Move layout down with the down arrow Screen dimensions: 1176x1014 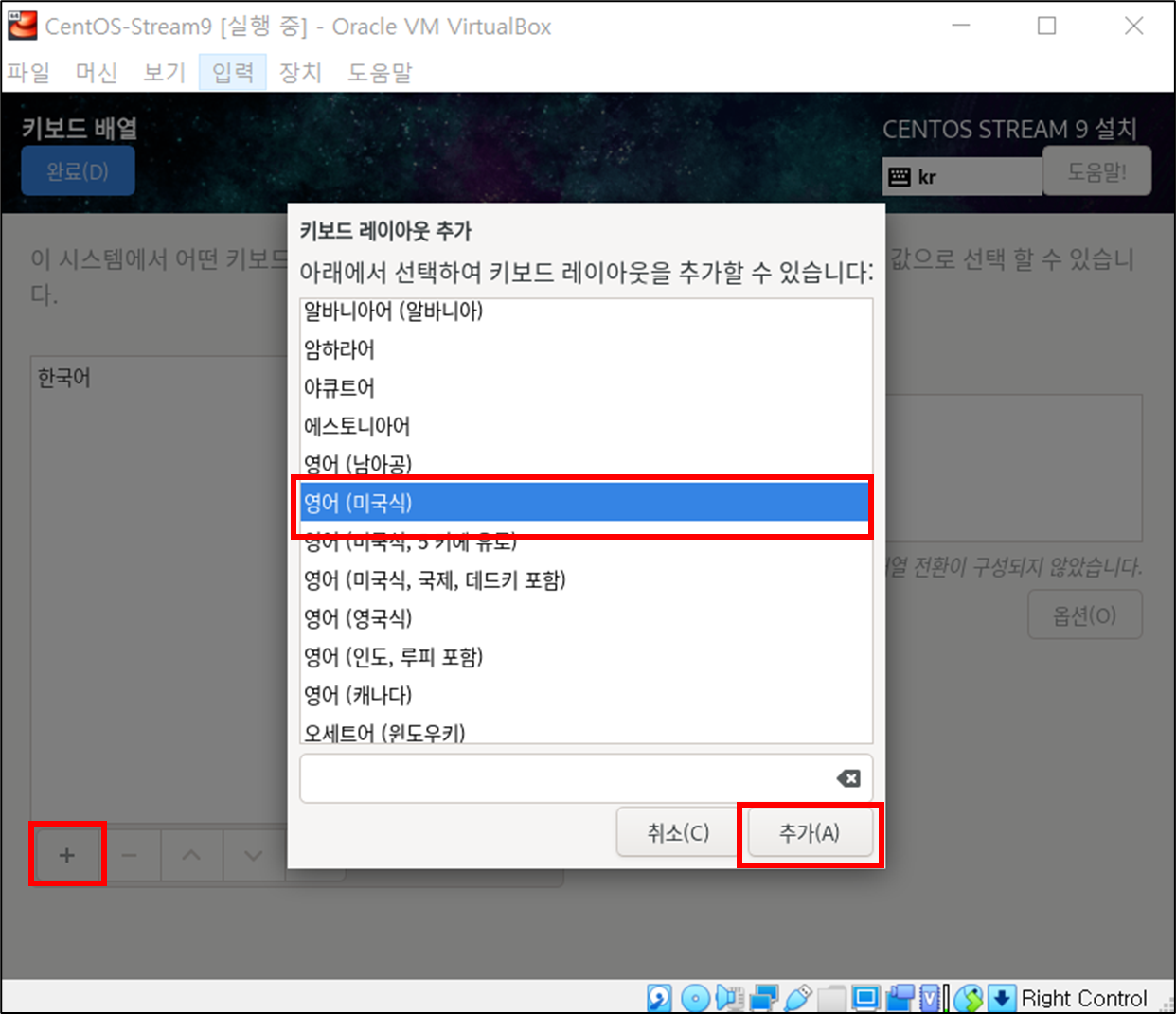(x=254, y=855)
